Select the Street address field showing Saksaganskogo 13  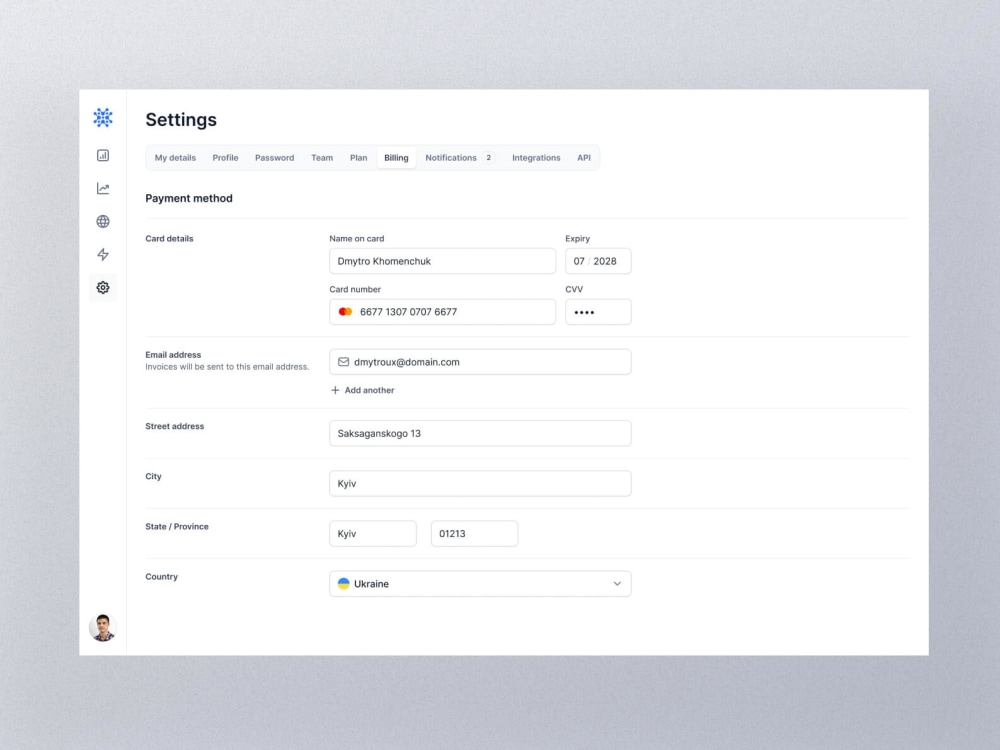[480, 433]
